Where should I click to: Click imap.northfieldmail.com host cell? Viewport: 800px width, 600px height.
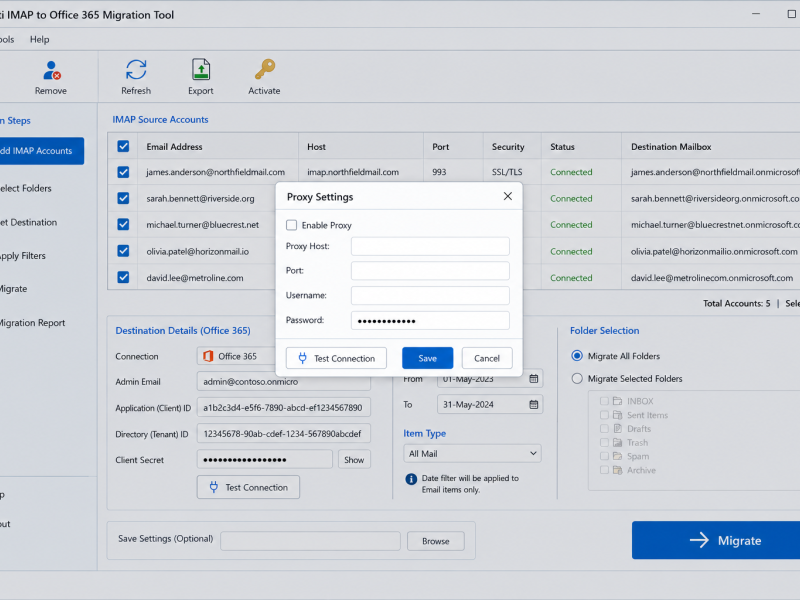click(x=353, y=172)
